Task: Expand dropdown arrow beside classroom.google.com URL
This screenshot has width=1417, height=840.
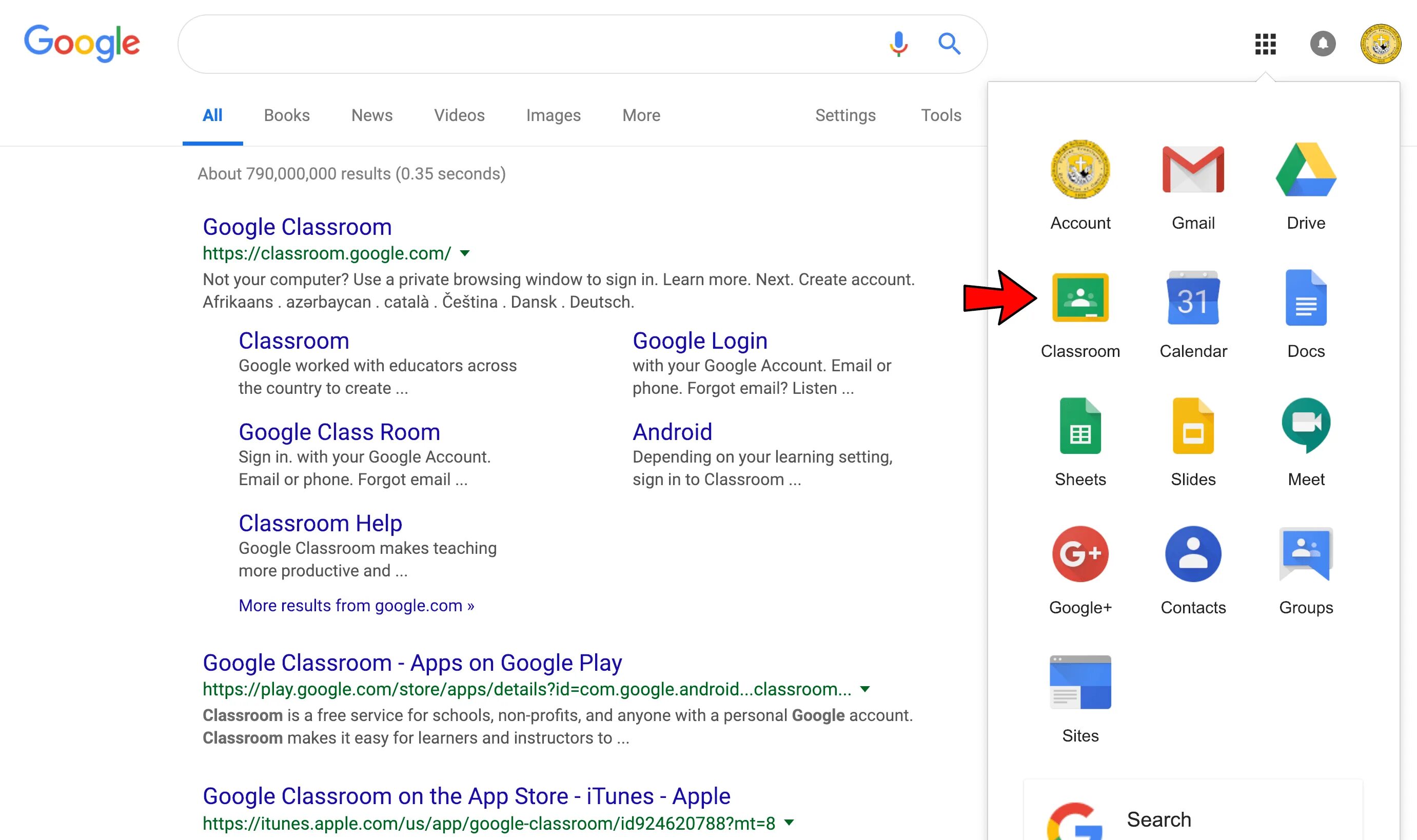Action: (x=465, y=253)
